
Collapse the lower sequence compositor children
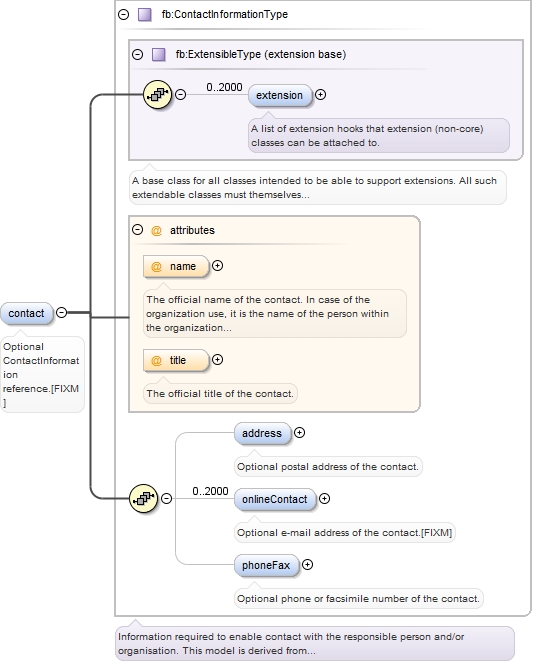coord(167,498)
